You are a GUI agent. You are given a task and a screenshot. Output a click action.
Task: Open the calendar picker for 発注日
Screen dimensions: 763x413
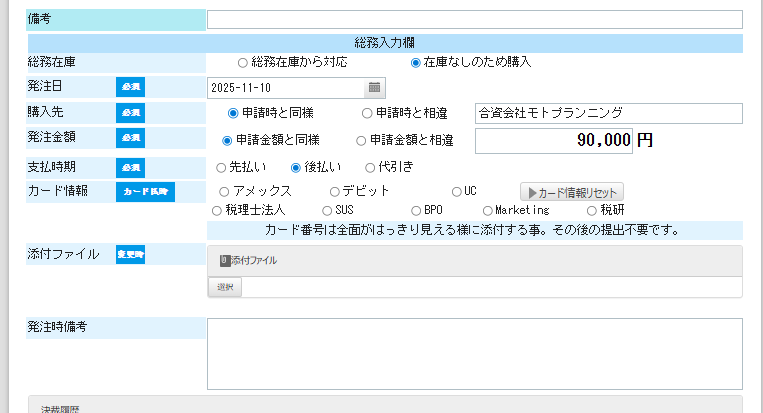[x=374, y=88]
